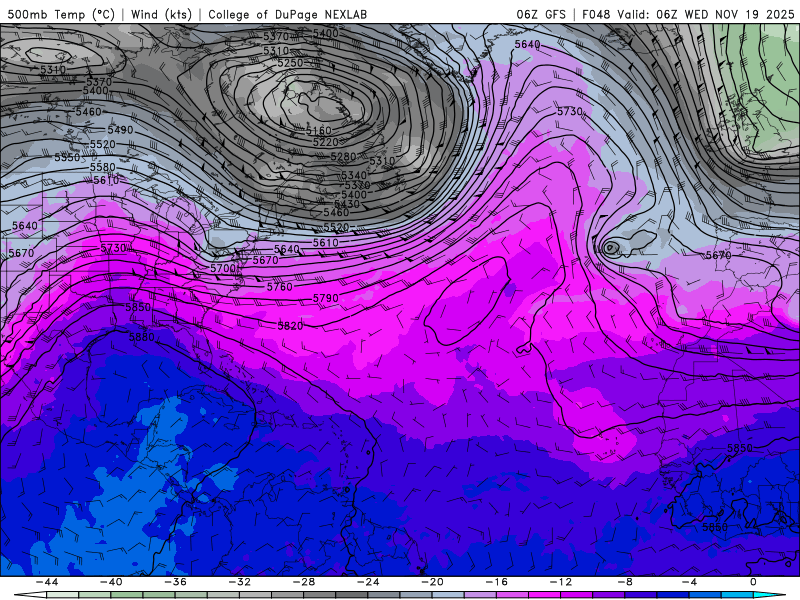Click the -4 color bar tick label
The width and height of the screenshot is (800, 600).
tap(690, 582)
